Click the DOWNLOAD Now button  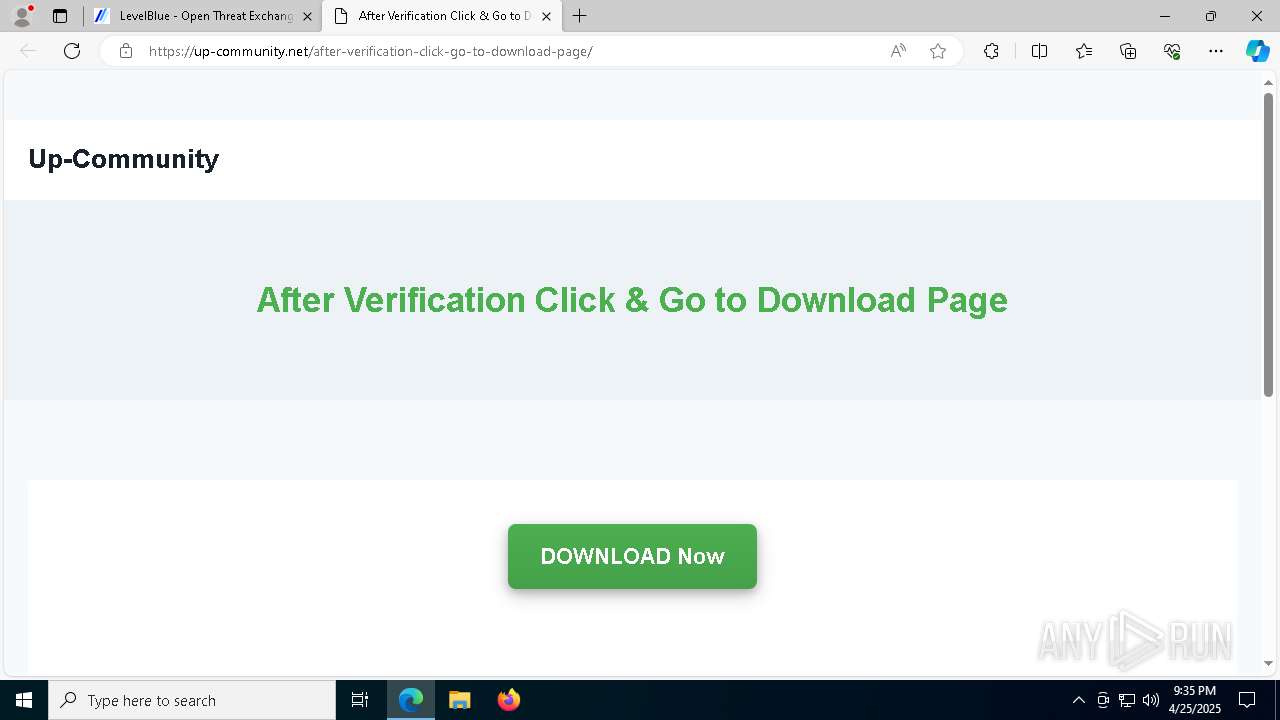[632, 556]
